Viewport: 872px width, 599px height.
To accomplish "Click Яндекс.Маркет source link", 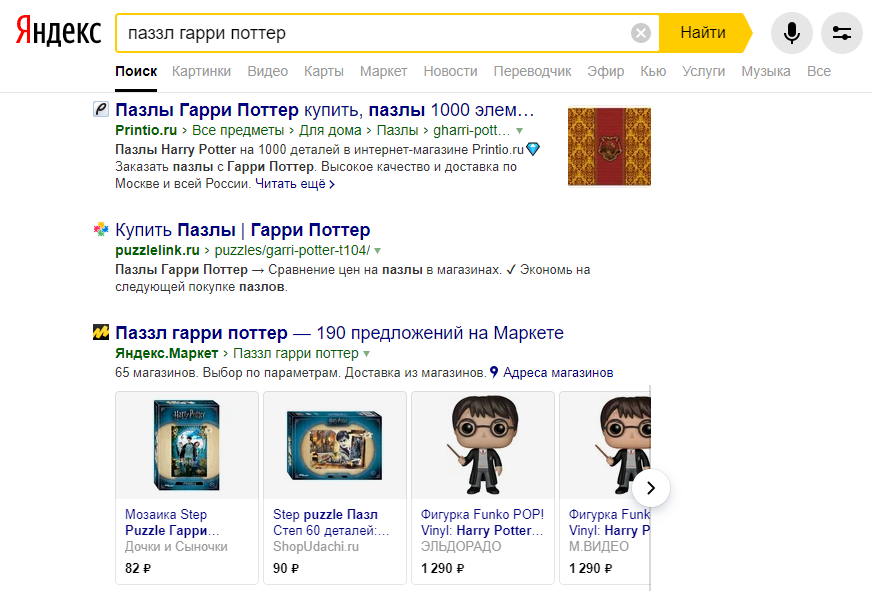I will pyautogui.click(x=166, y=353).
